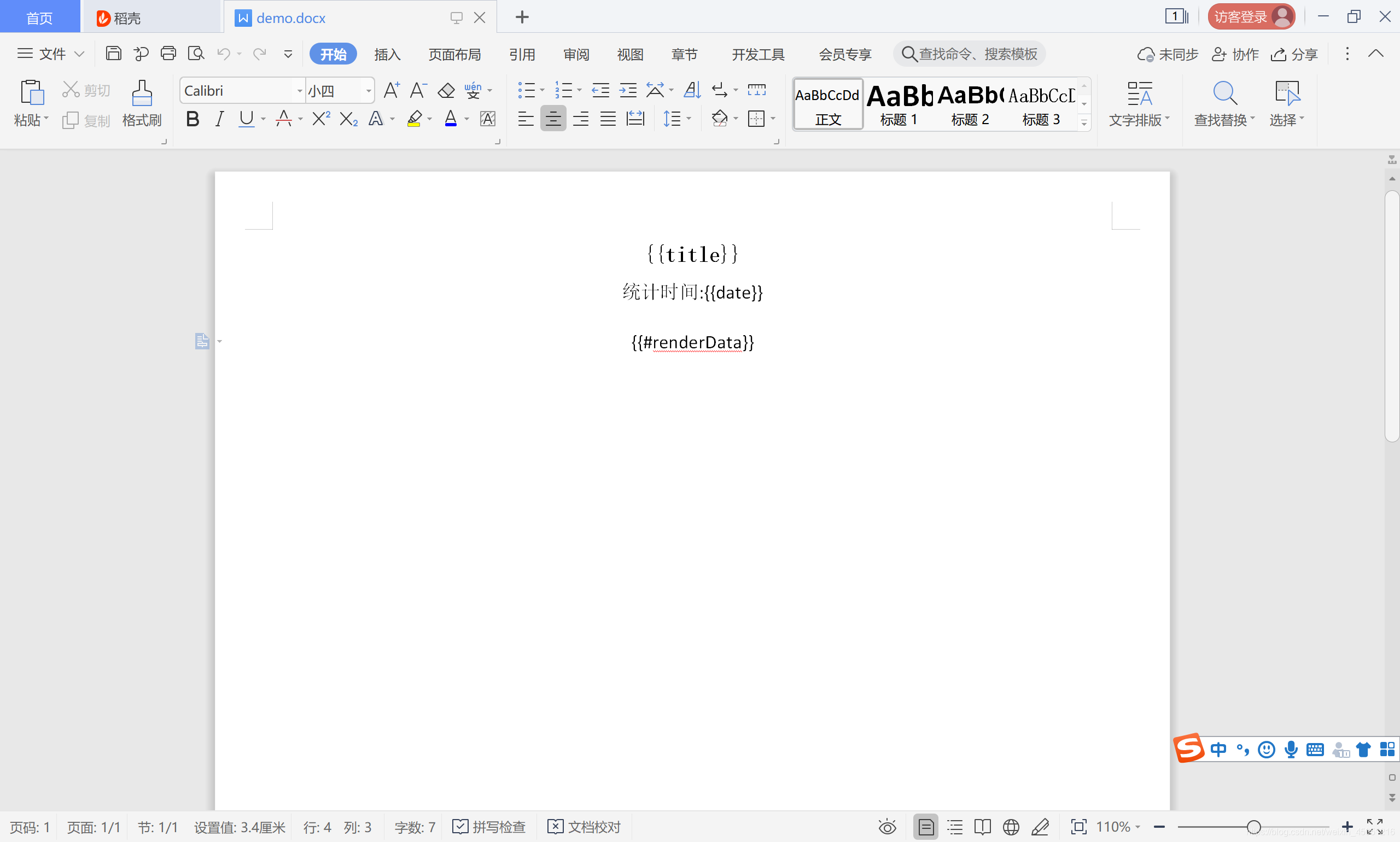This screenshot has width=1400, height=842.
Task: Apply the 标题 1 style
Action: coord(900,104)
